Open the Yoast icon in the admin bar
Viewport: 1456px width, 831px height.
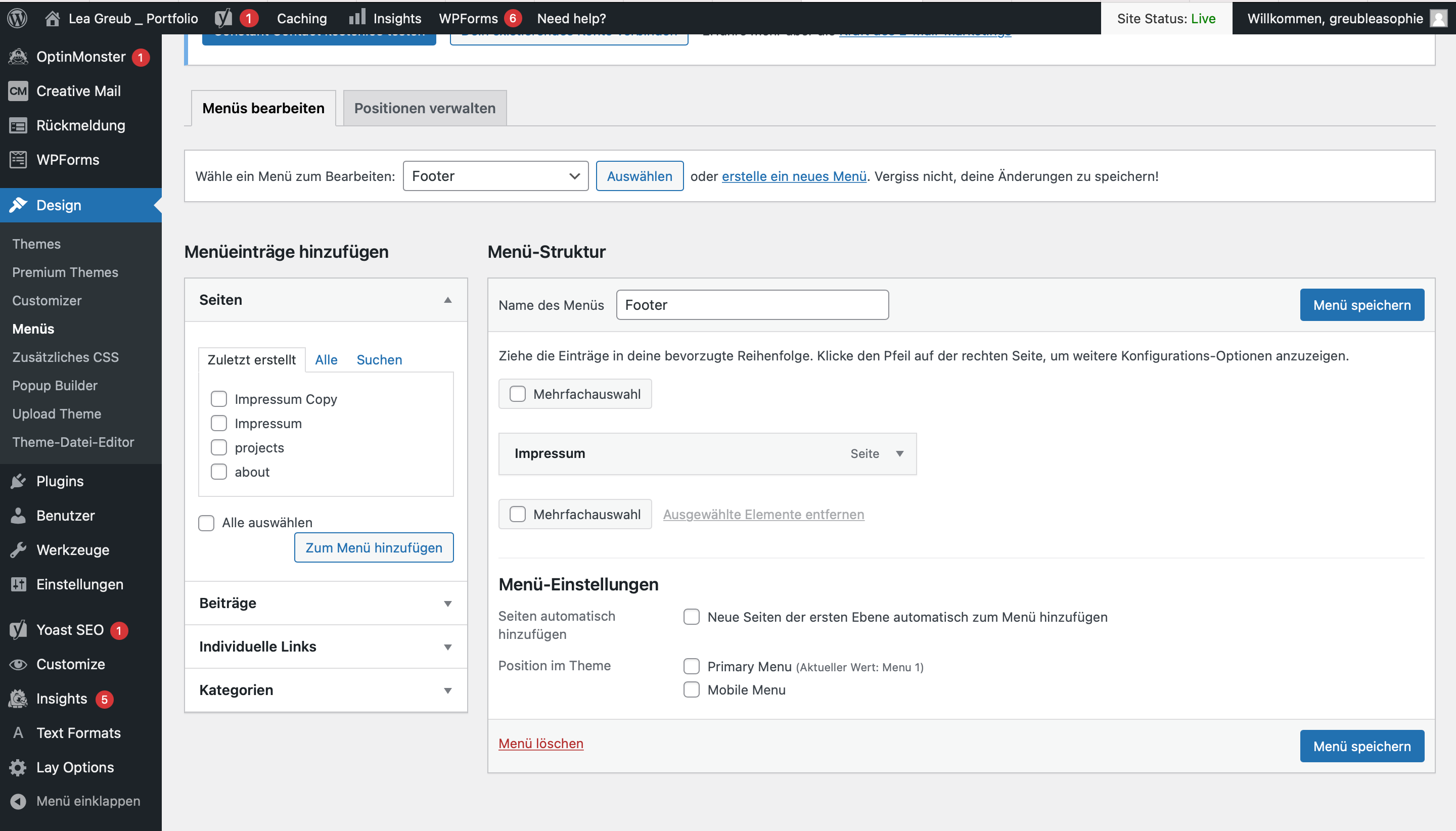pos(223,18)
